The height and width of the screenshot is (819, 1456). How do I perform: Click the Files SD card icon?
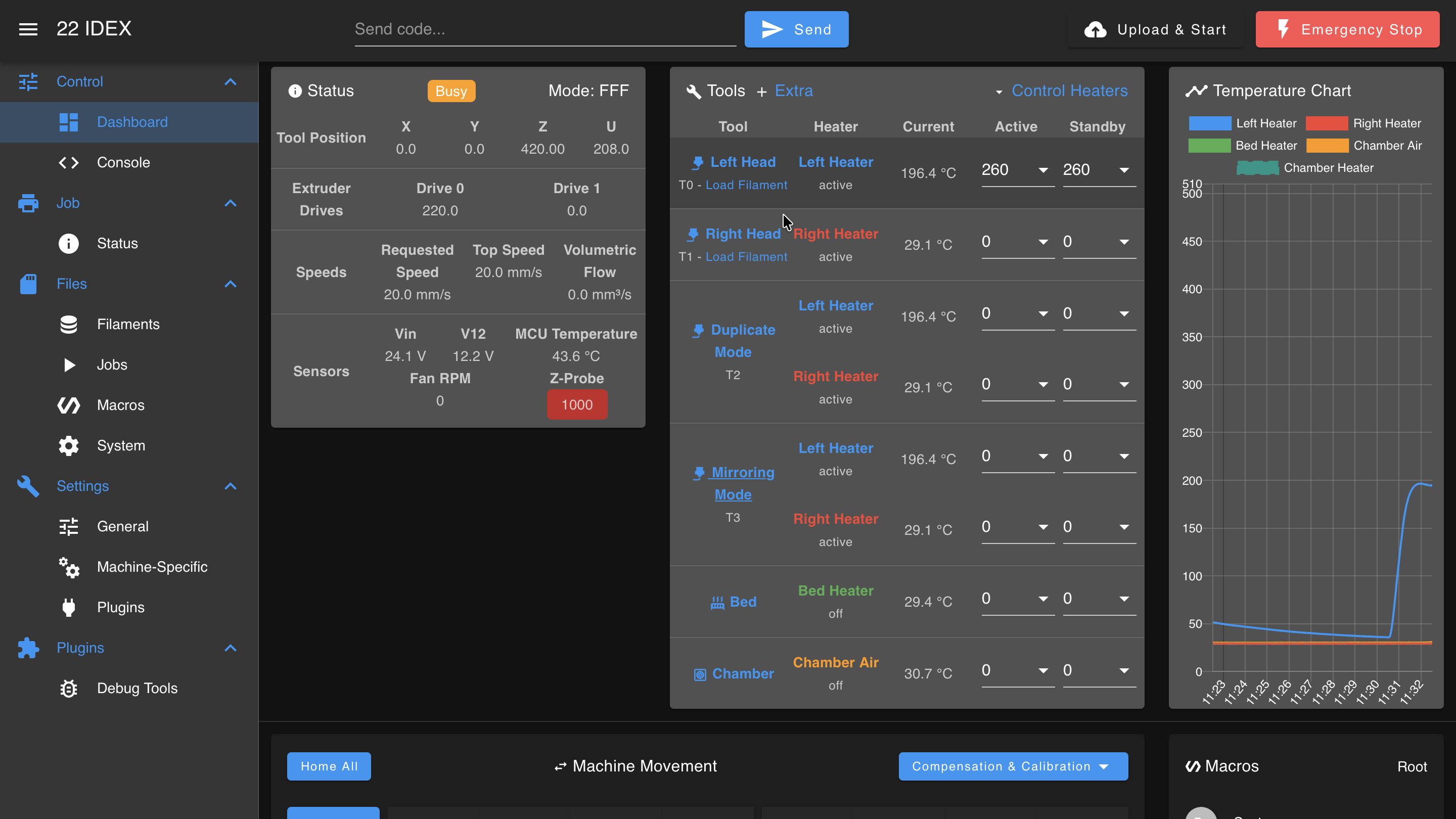click(x=28, y=284)
